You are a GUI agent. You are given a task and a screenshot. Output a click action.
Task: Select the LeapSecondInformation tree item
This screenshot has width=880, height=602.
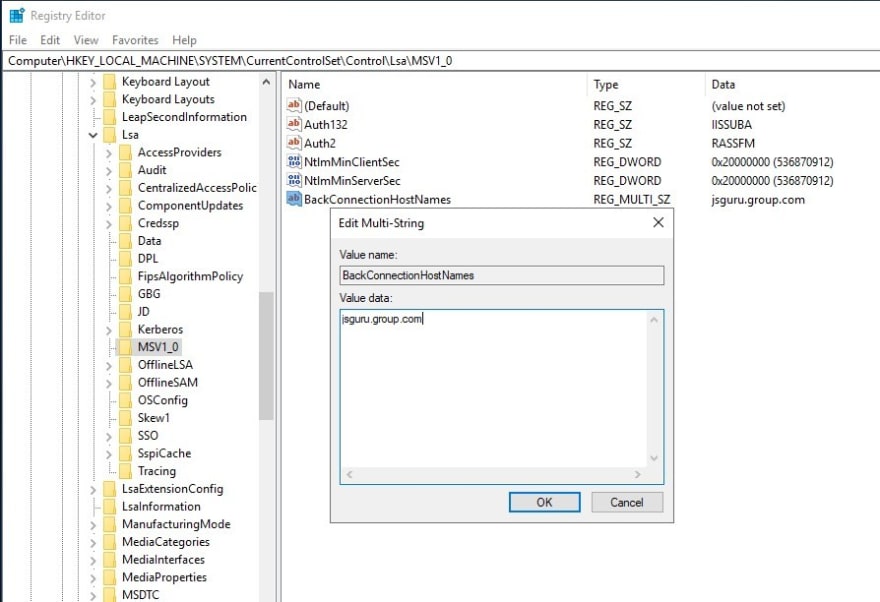(x=184, y=117)
